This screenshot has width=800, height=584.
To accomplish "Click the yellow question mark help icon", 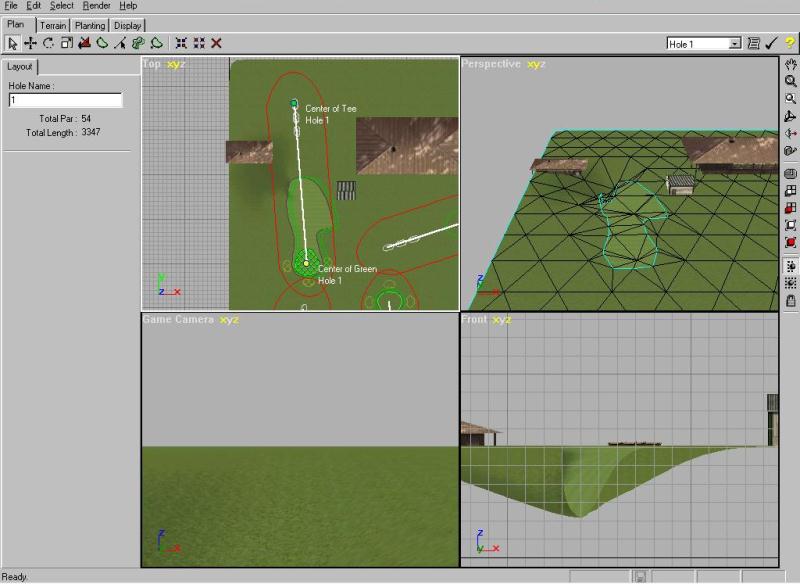I will pyautogui.click(x=789, y=43).
